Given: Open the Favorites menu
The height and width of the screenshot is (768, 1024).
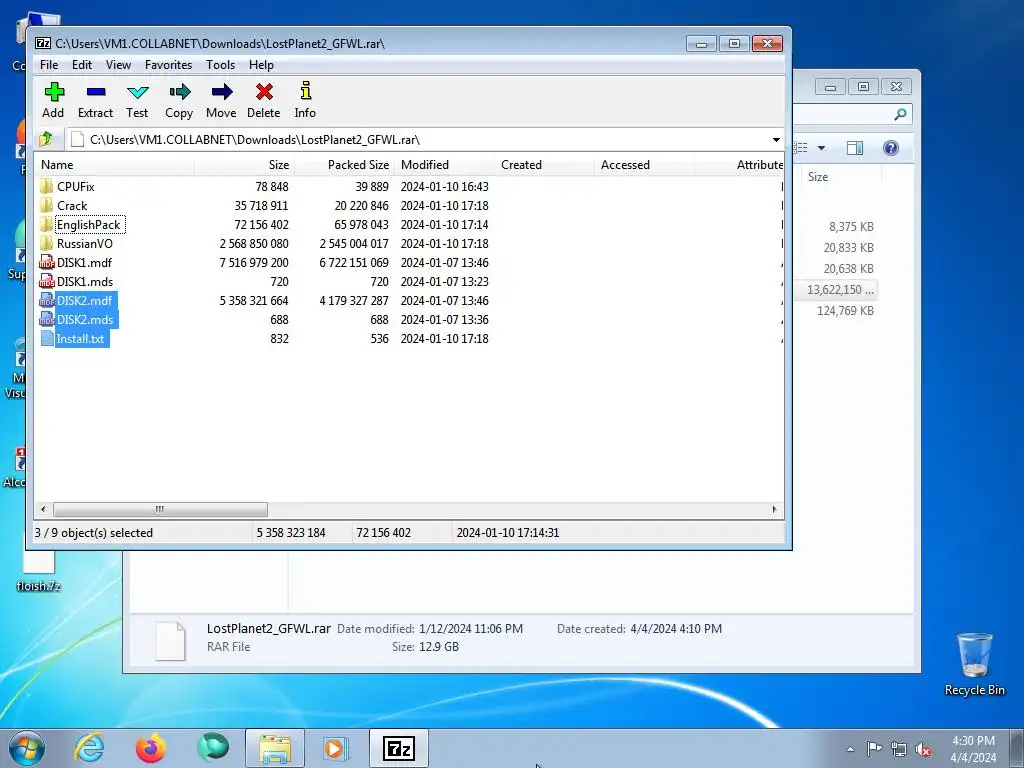Looking at the screenshot, I should coord(168,65).
